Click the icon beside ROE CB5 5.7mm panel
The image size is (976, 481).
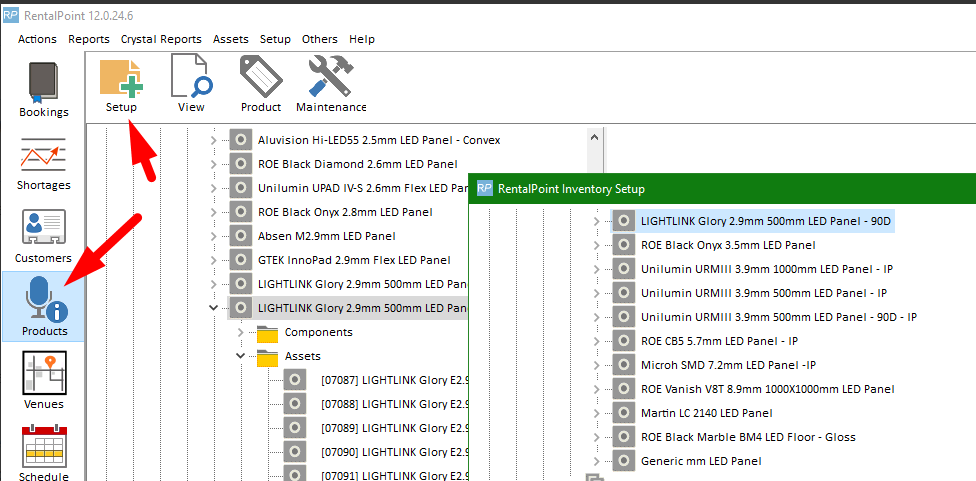(623, 341)
